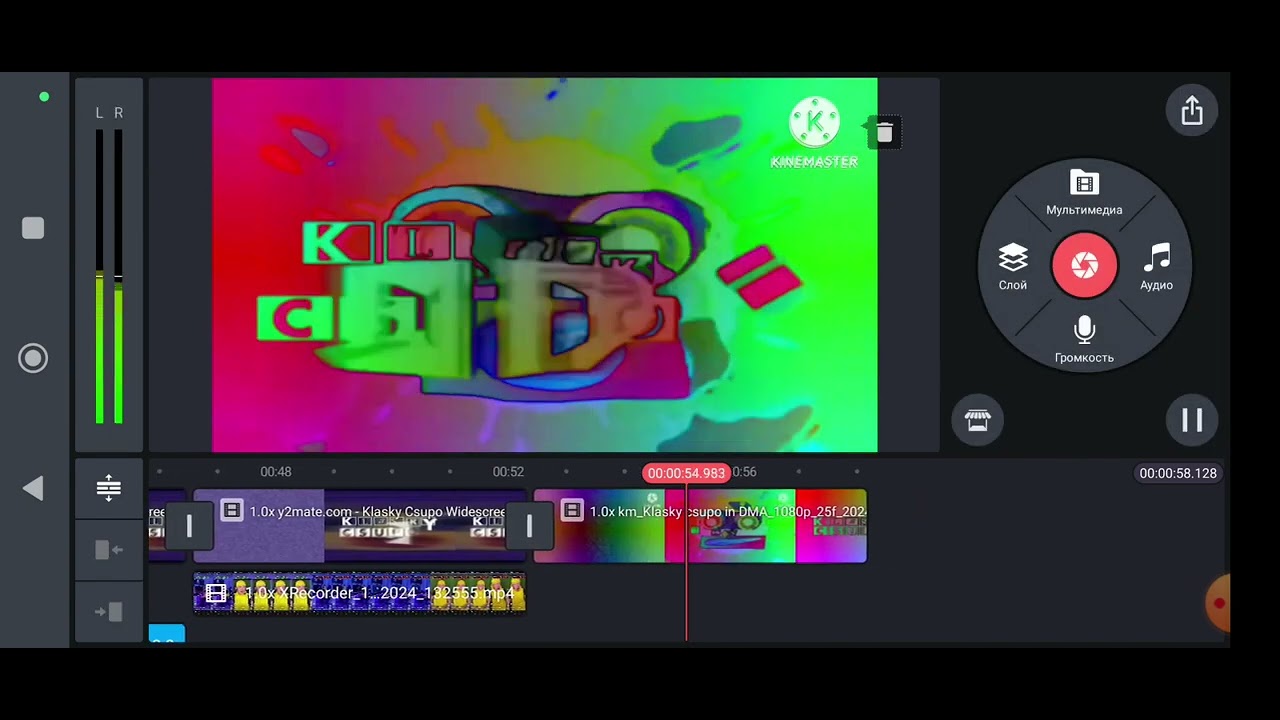
Task: Expand the timeline tracks view
Action: [109, 488]
